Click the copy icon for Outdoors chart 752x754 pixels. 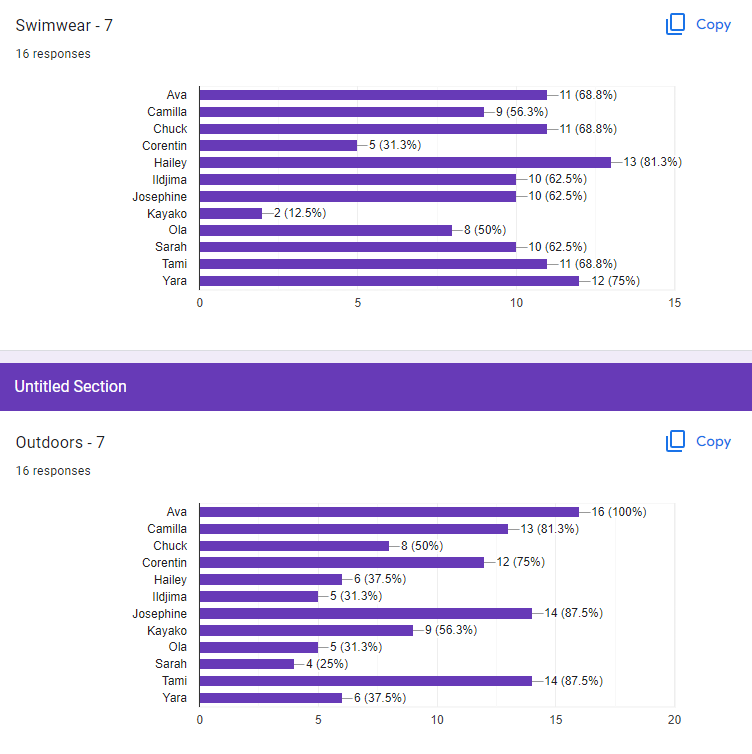click(675, 441)
